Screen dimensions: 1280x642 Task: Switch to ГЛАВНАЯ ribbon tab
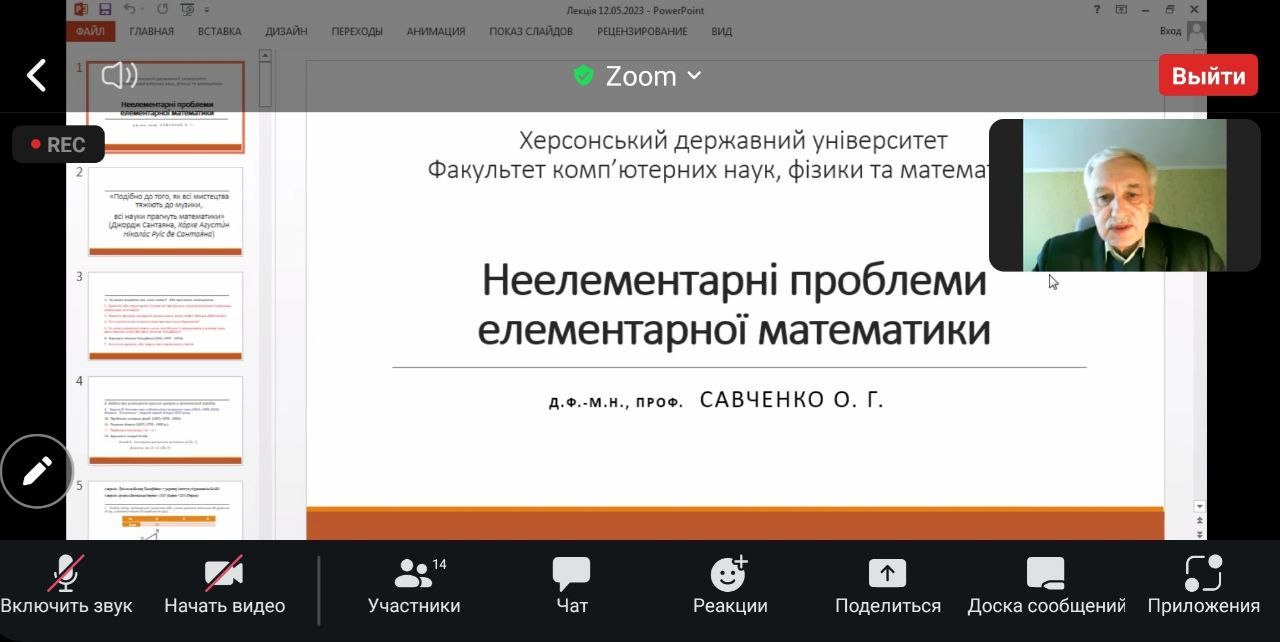(151, 31)
